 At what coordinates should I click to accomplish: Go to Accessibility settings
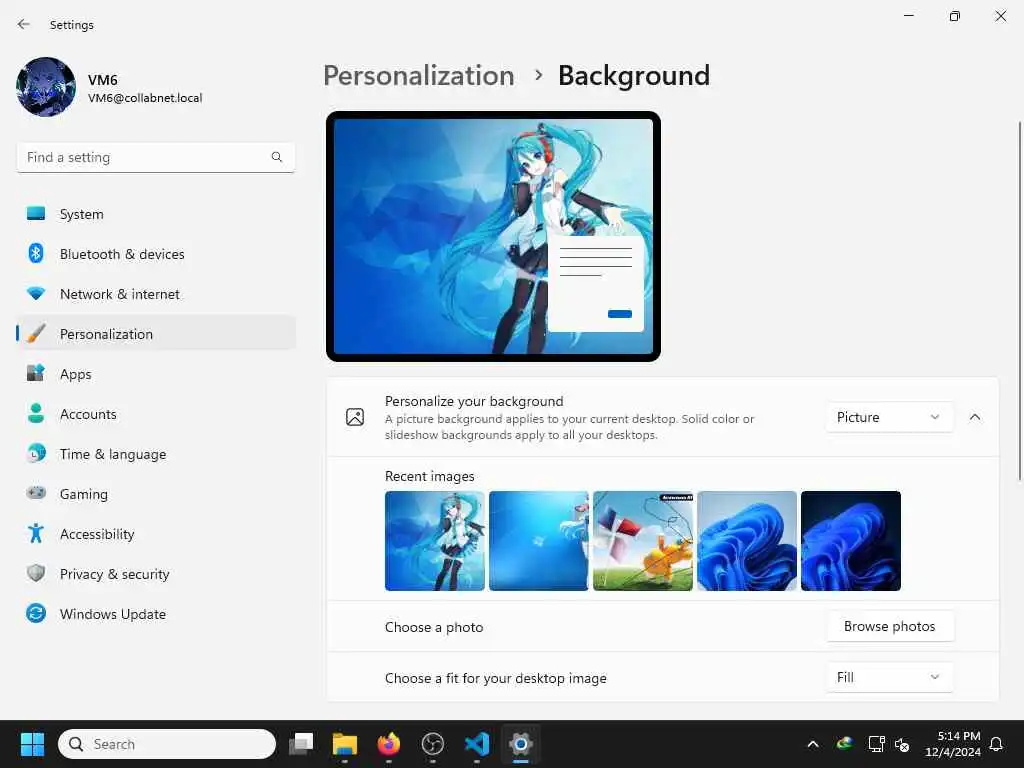click(155, 534)
